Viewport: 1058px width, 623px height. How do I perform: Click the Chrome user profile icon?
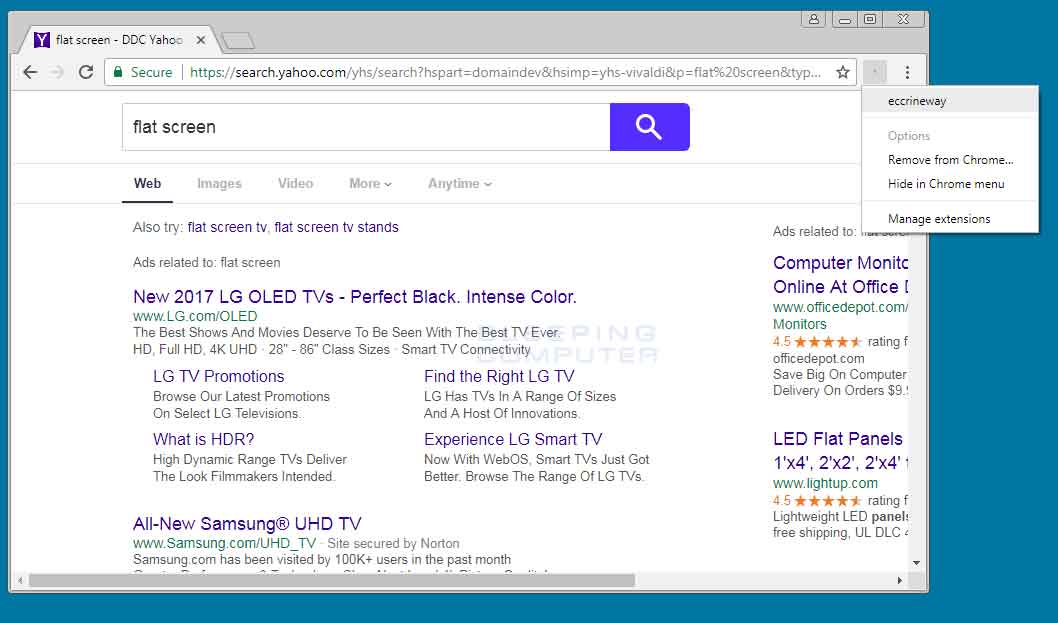(x=814, y=19)
